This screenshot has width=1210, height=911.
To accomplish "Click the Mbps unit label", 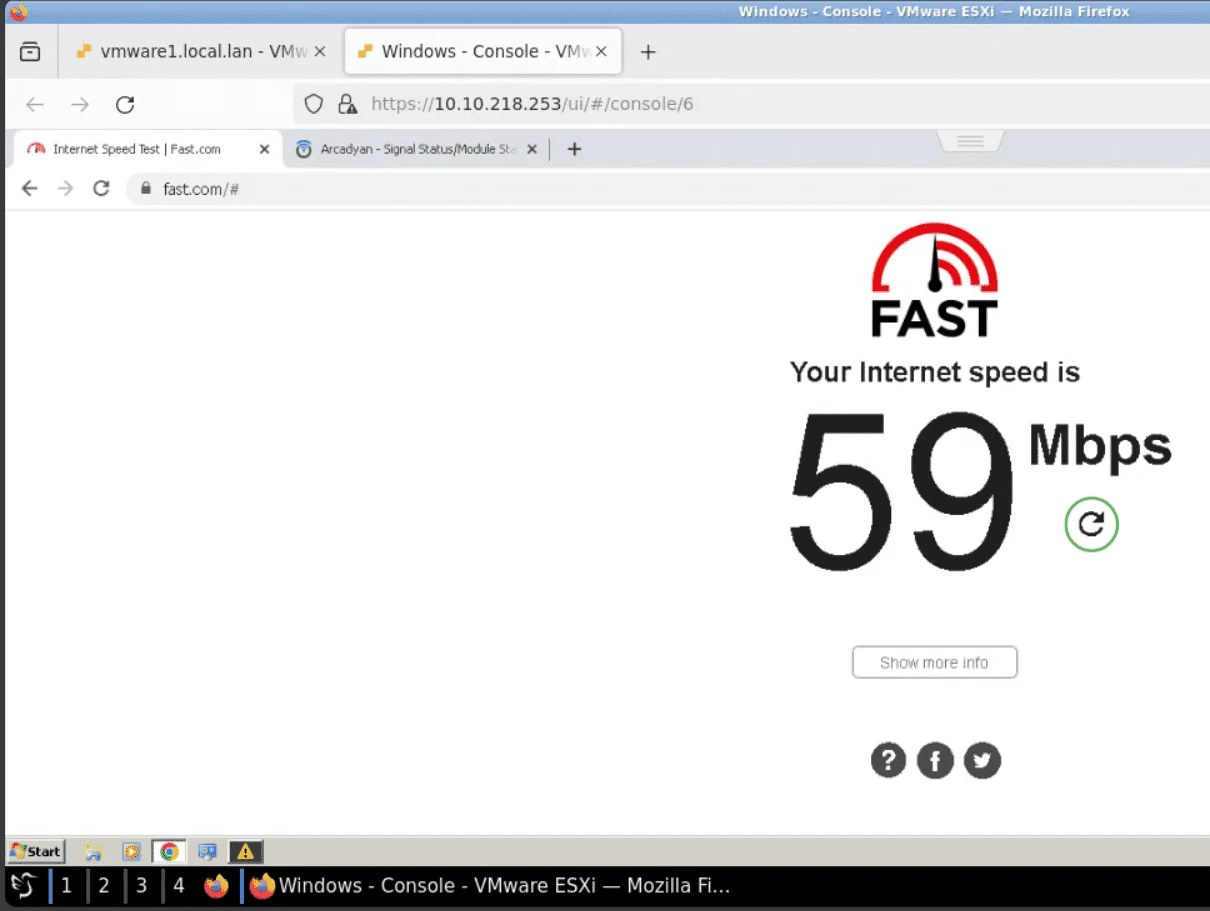I will tap(1100, 447).
